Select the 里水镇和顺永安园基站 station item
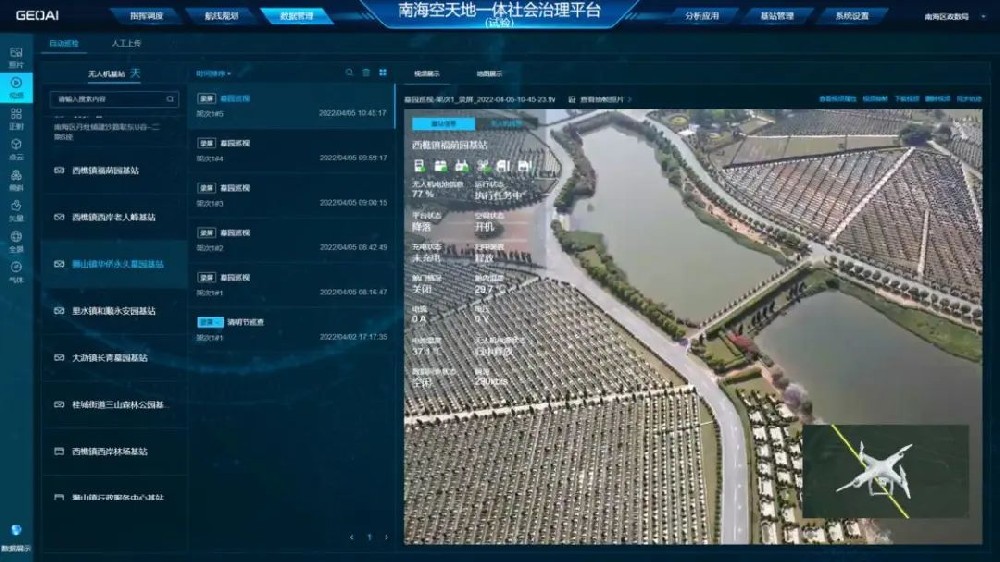Viewport: 1000px width, 562px height. point(113,311)
